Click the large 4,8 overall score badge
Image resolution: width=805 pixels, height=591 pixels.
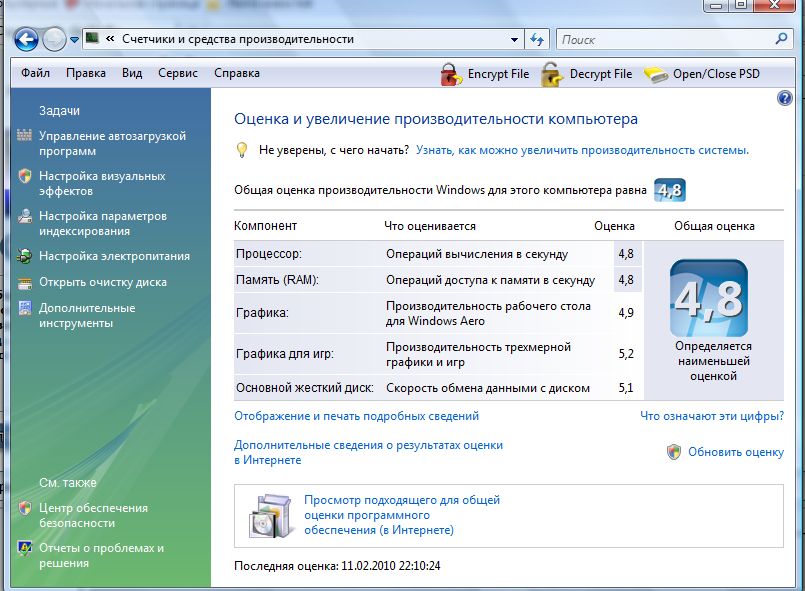708,298
